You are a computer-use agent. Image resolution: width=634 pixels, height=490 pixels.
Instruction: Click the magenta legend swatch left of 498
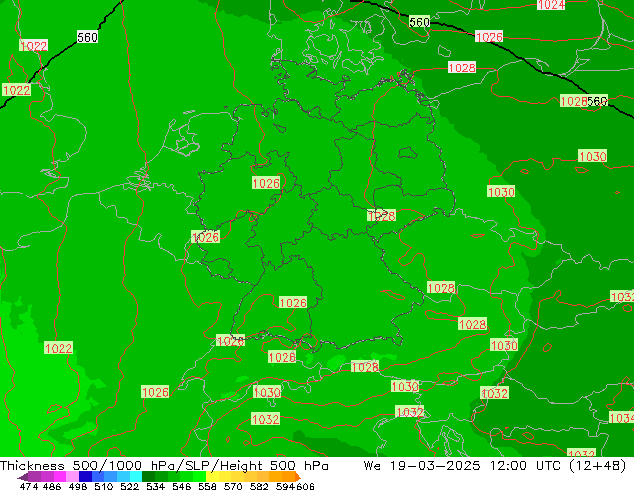point(59,477)
